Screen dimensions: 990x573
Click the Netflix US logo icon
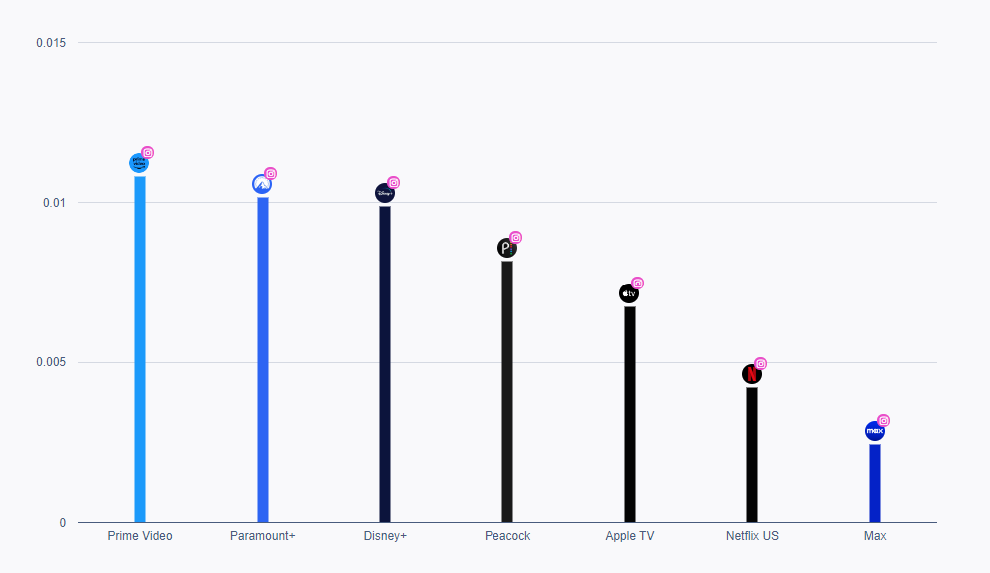pos(752,374)
